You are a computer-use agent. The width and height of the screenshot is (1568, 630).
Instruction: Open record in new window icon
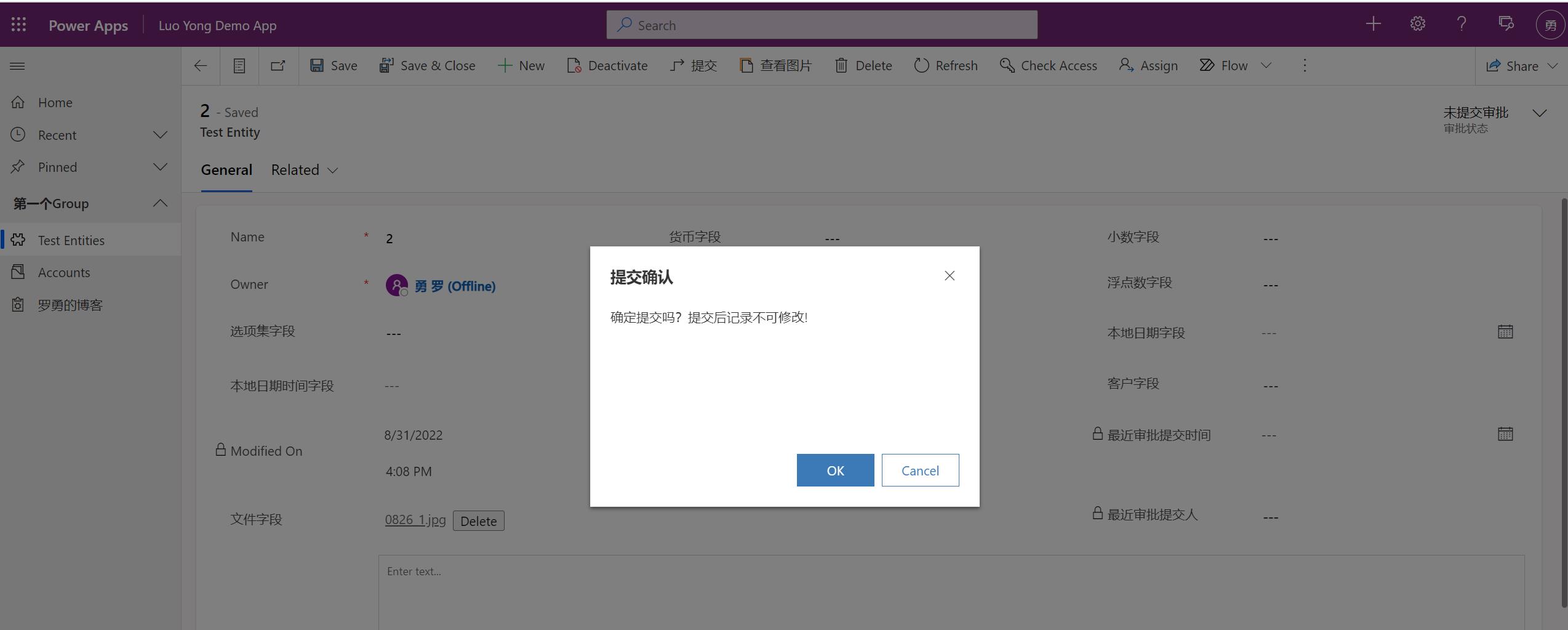[x=278, y=66]
